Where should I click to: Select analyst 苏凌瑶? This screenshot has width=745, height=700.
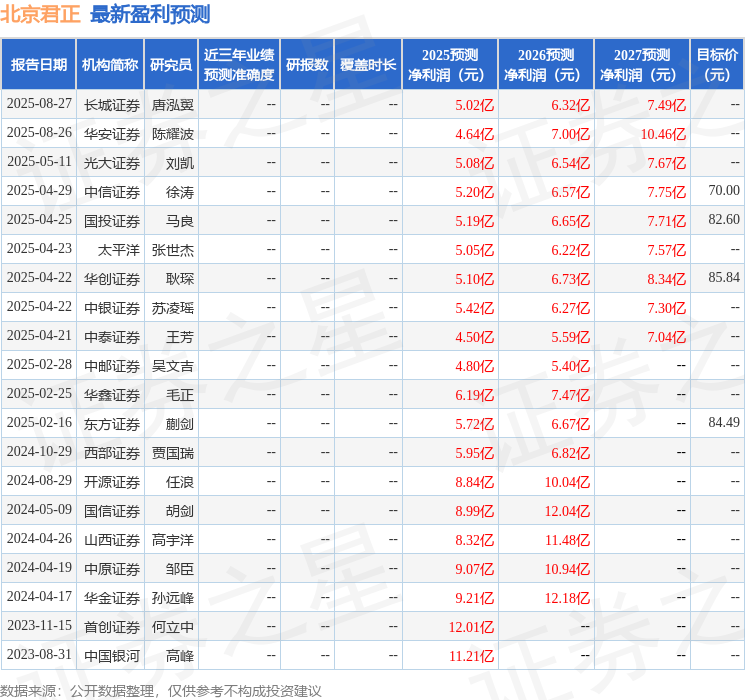pyautogui.click(x=173, y=308)
